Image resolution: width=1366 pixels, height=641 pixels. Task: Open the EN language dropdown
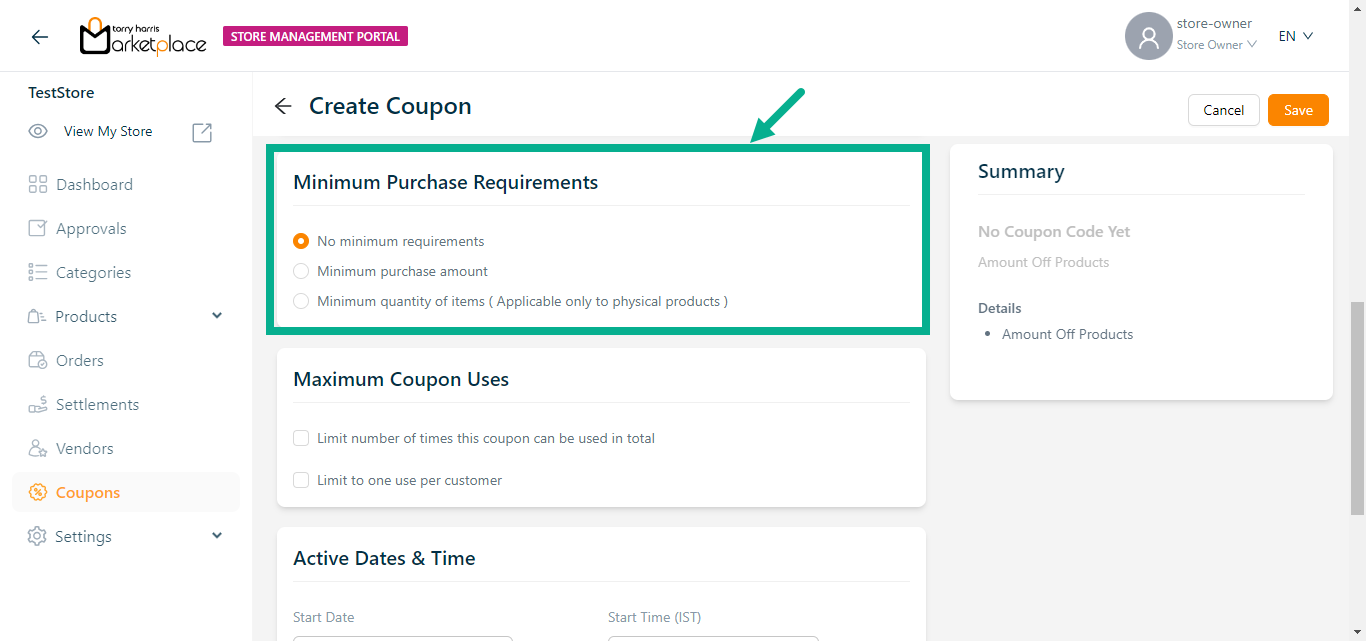(x=1295, y=36)
